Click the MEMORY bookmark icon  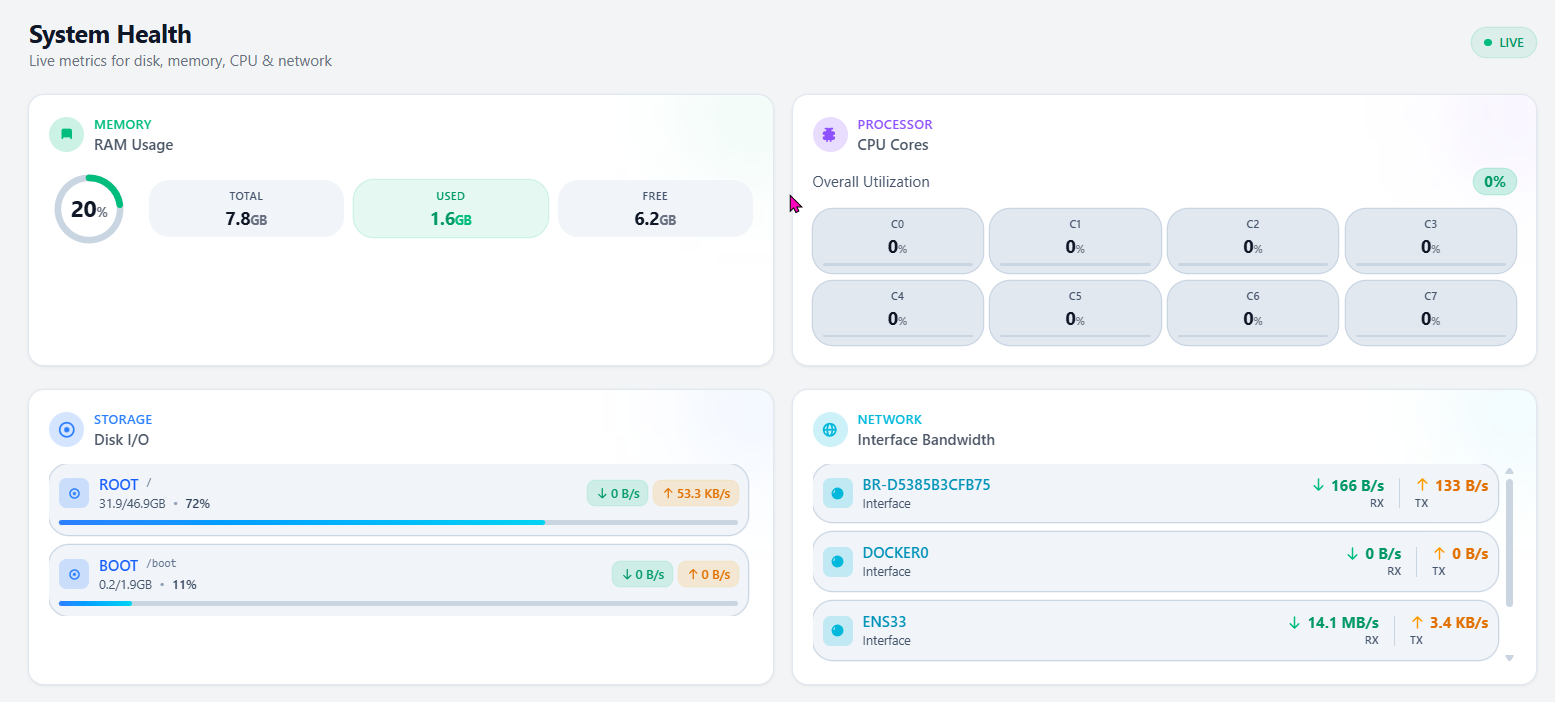point(65,133)
